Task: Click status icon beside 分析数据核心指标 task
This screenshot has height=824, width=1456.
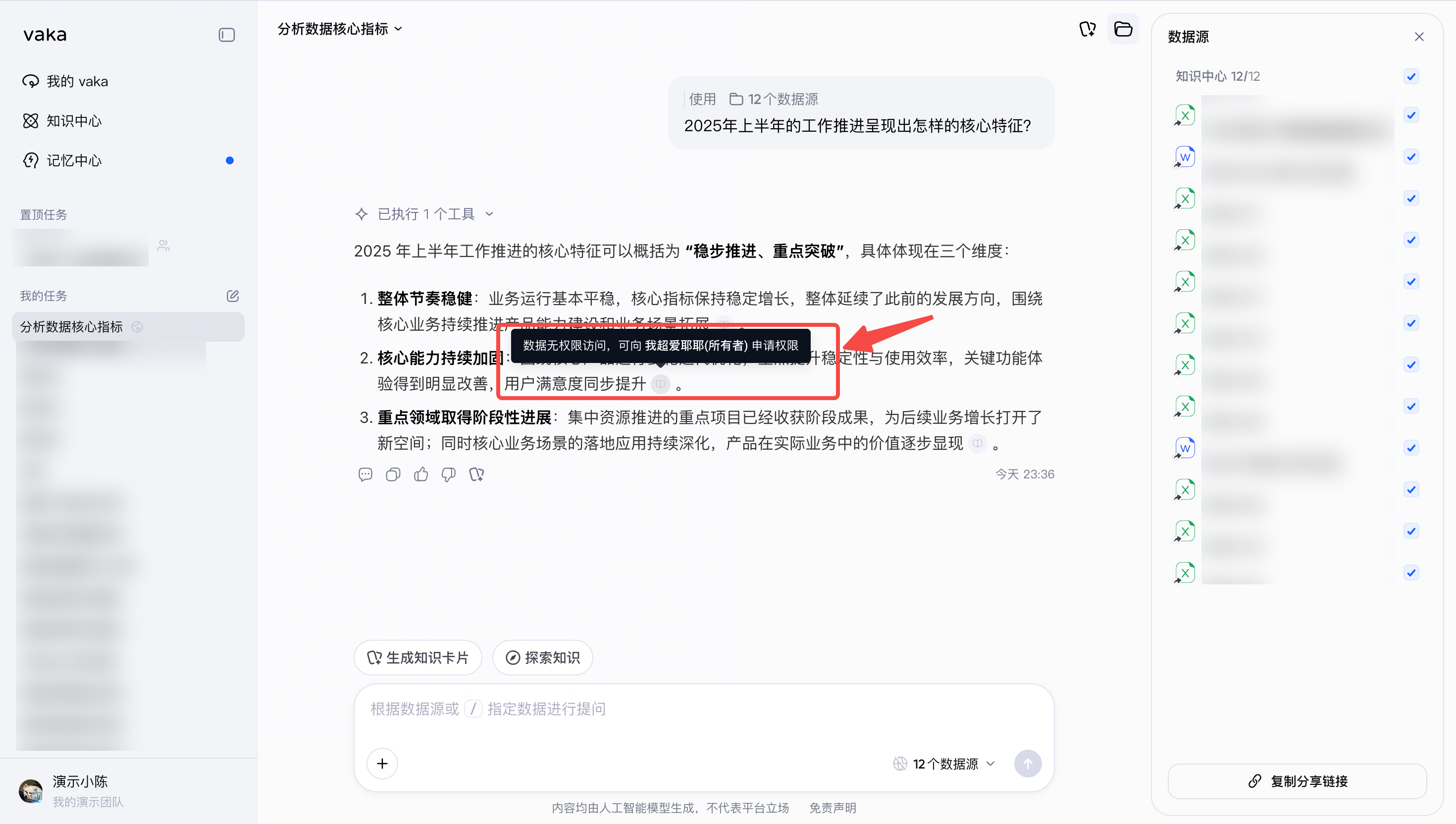Action: pos(137,326)
